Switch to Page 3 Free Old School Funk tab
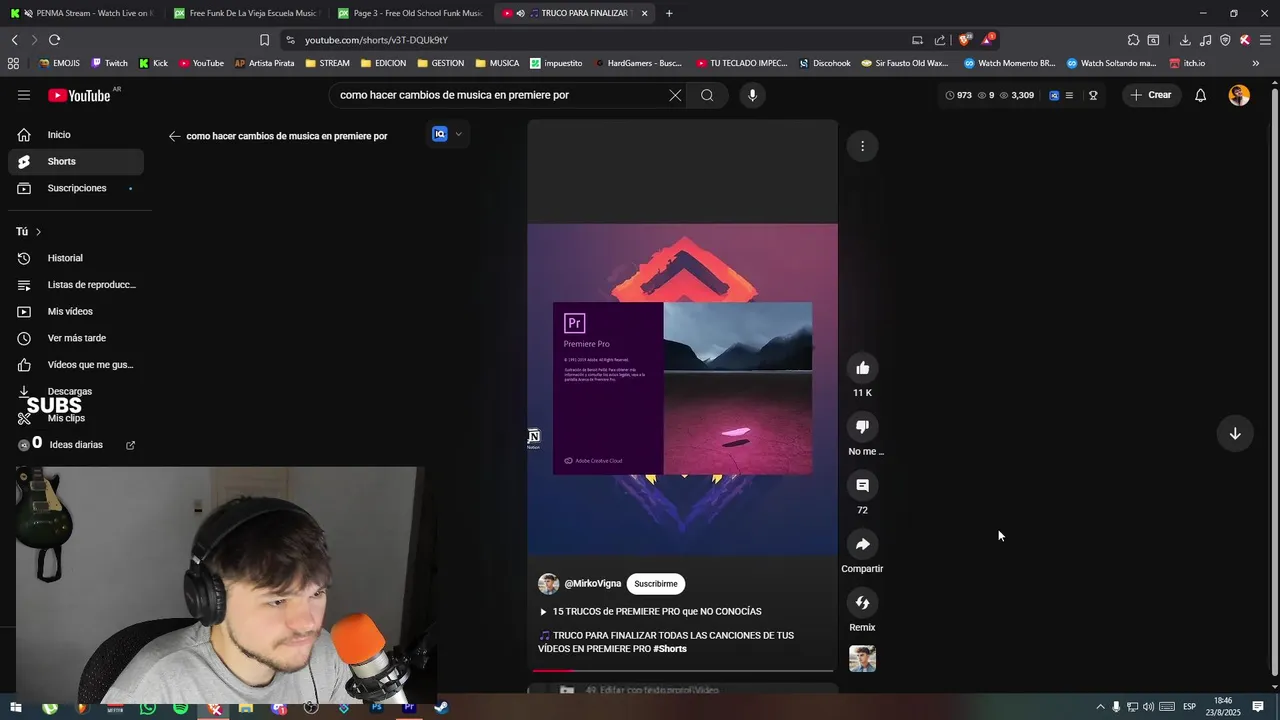 coord(410,13)
